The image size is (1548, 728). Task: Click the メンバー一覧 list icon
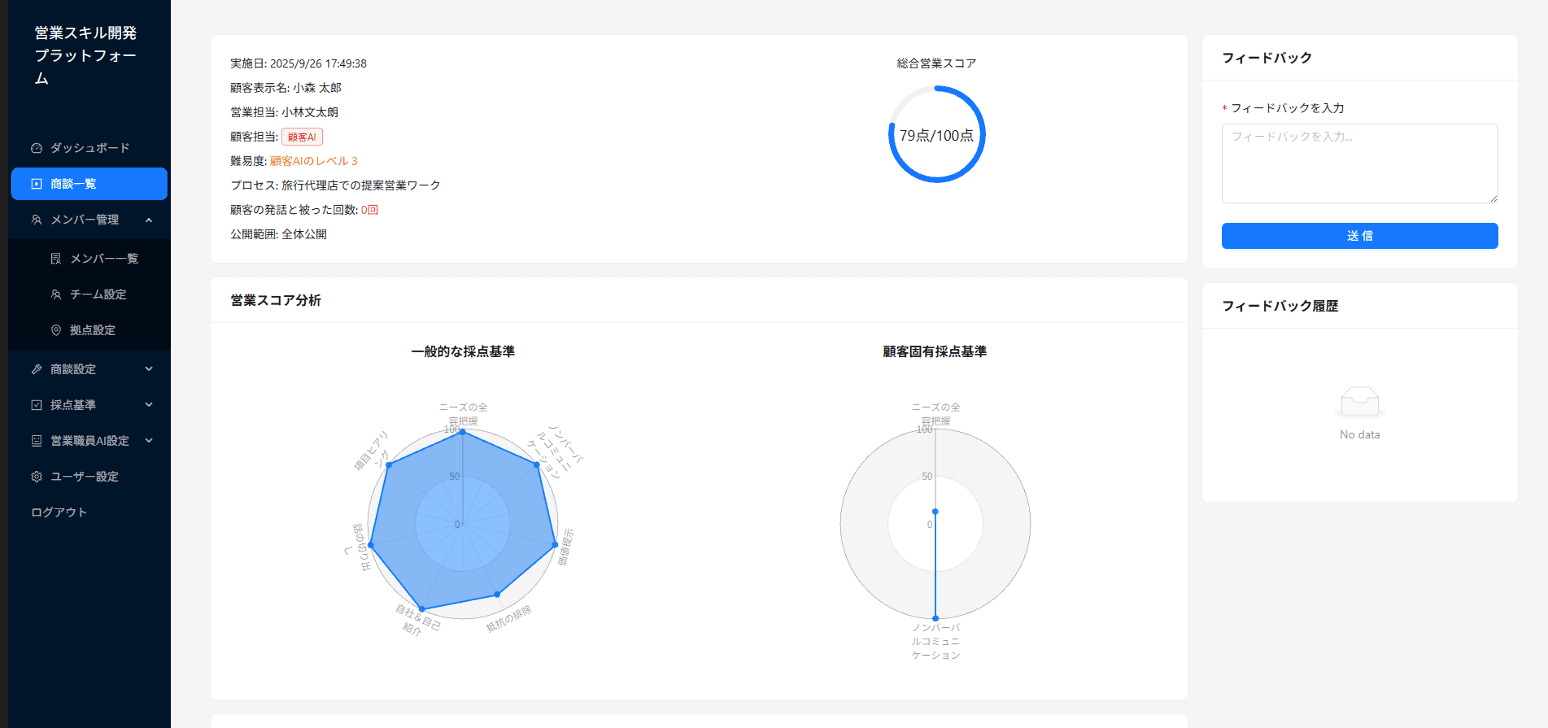pos(56,259)
